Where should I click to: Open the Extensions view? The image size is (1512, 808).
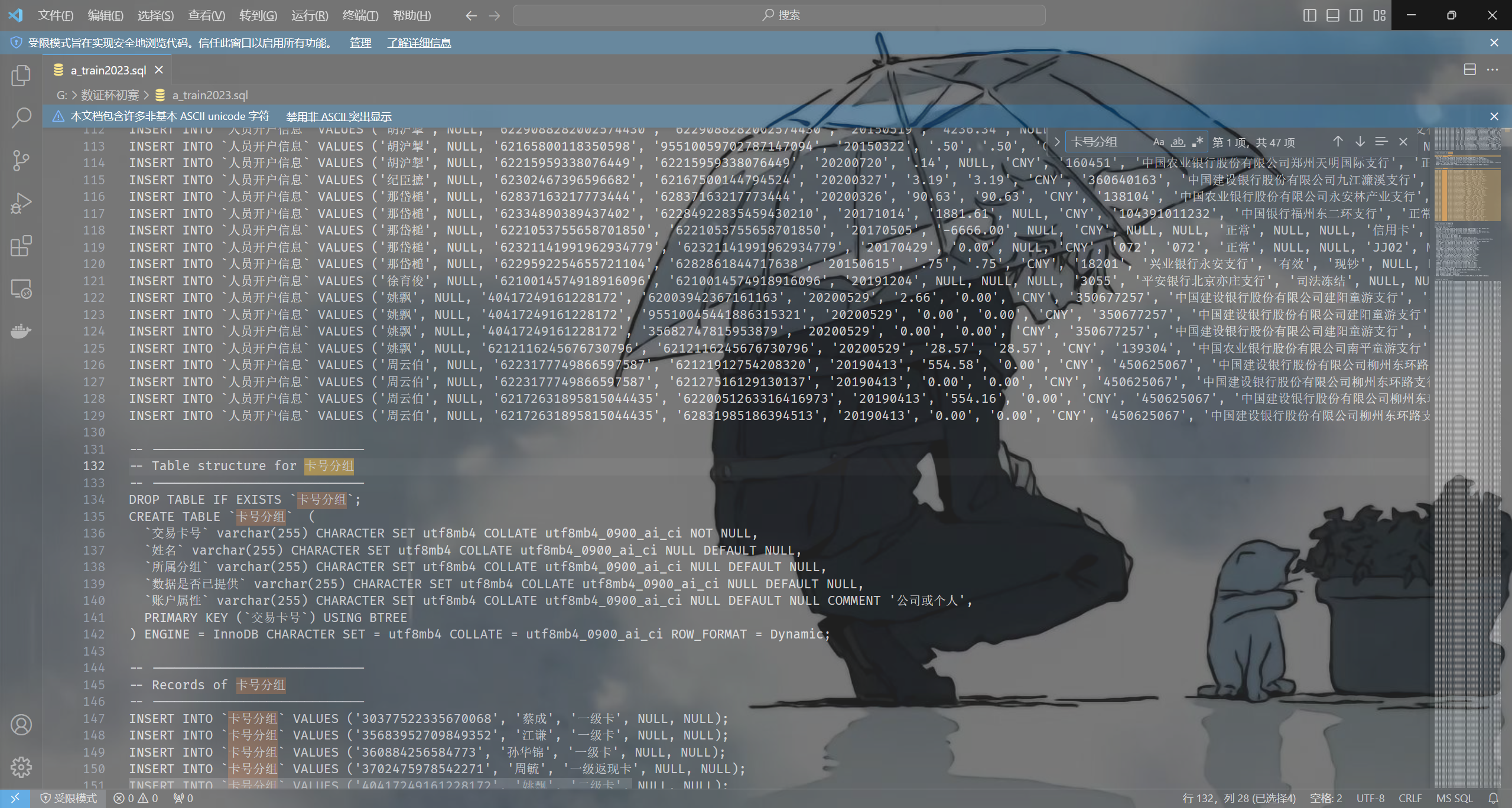pyautogui.click(x=21, y=246)
